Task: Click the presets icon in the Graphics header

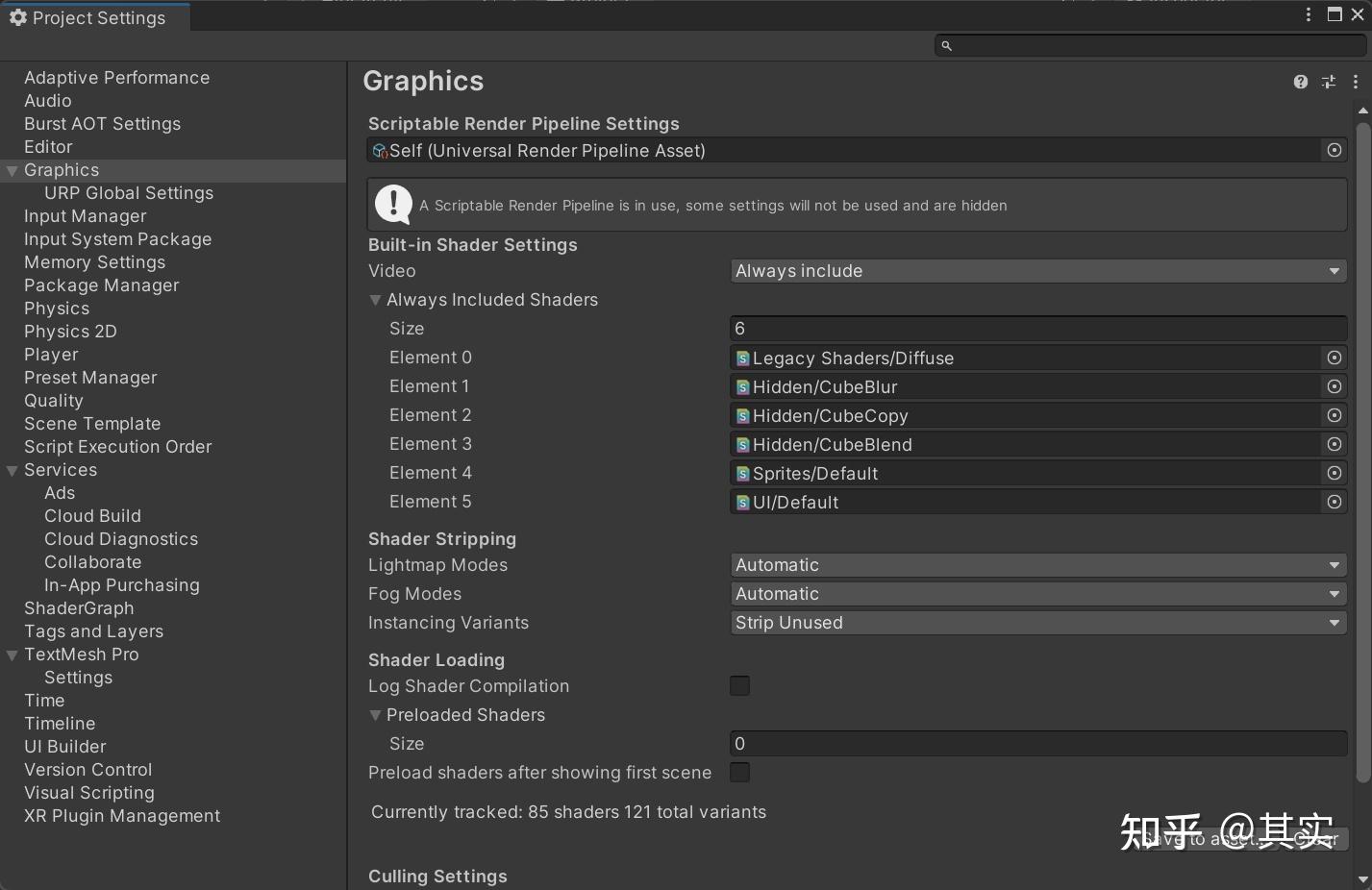Action: point(1328,82)
